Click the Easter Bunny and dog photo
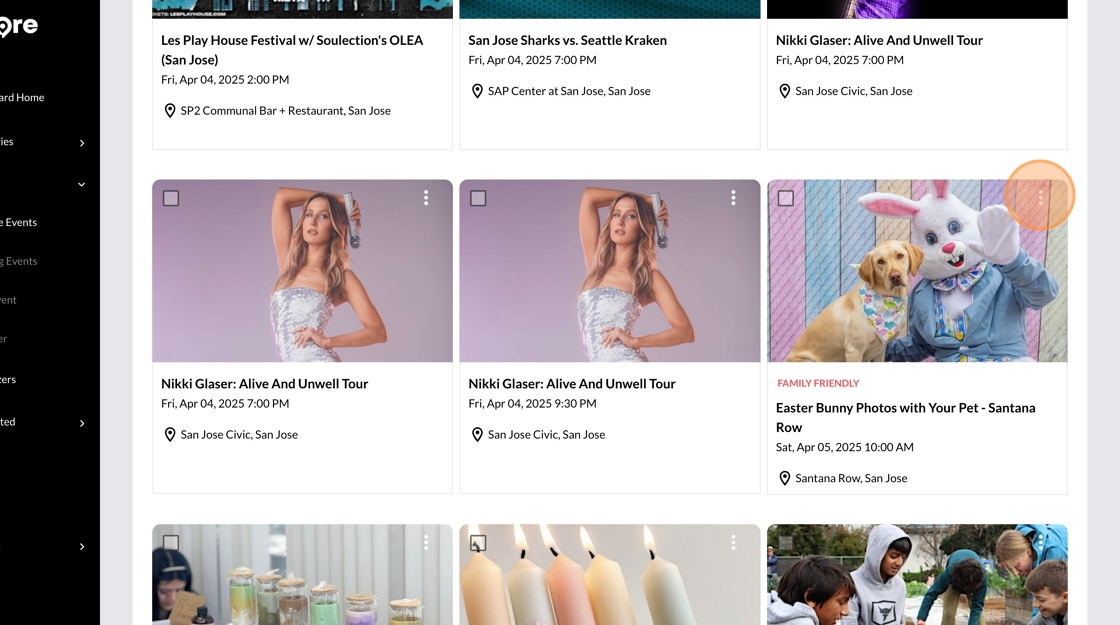The height and width of the screenshot is (625, 1120). pos(917,271)
